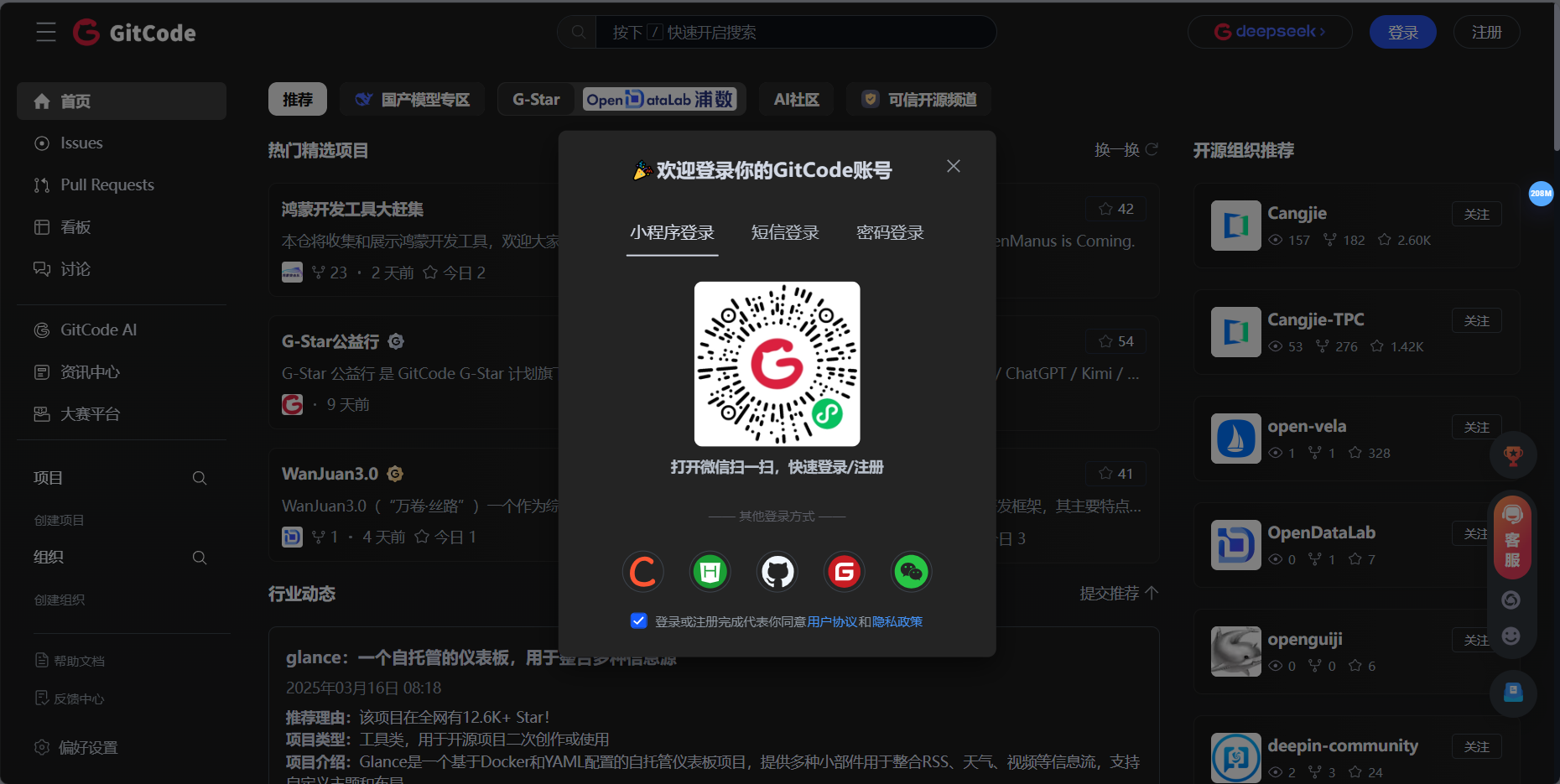This screenshot has width=1560, height=784.
Task: Click 提交推荐 link
Action: click(x=1119, y=594)
